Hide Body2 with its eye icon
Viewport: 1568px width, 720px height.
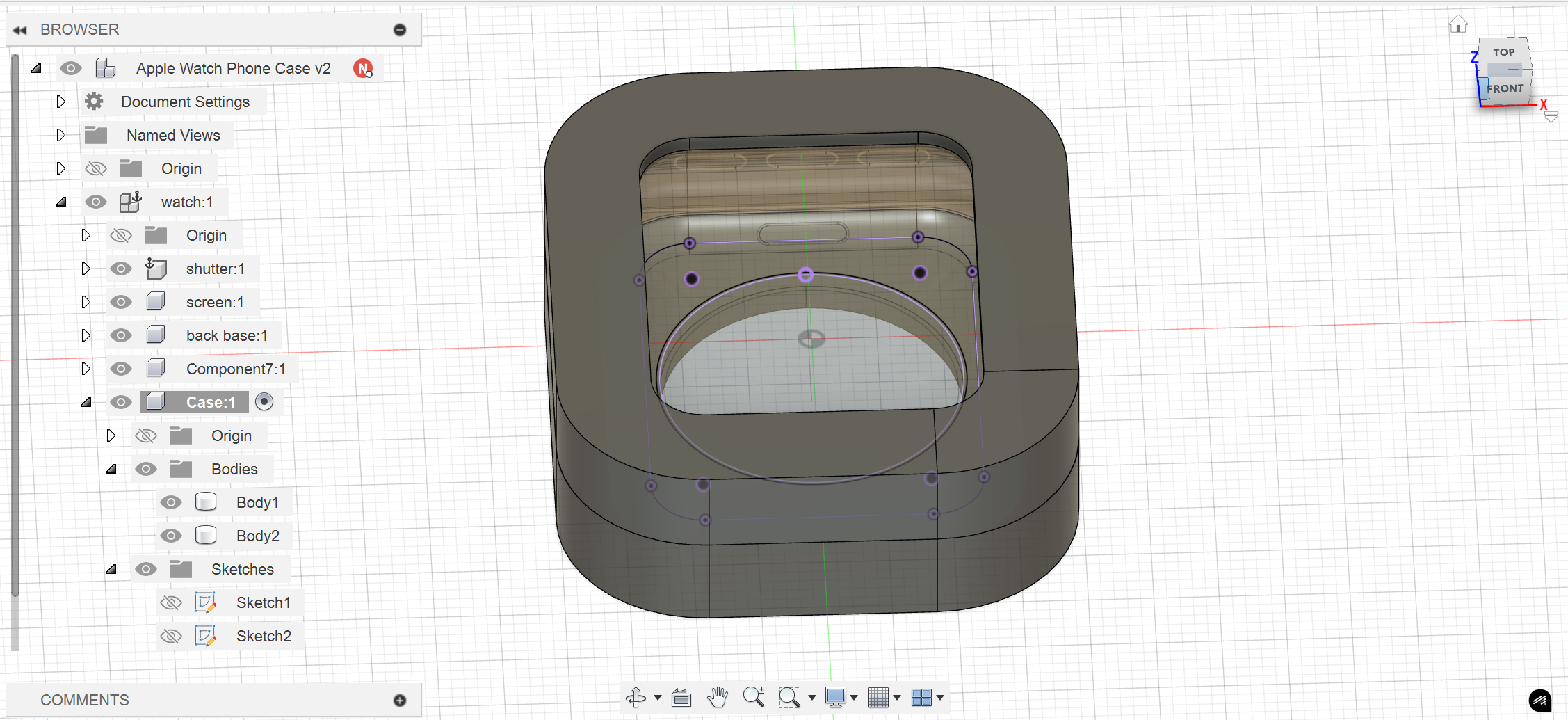coord(171,536)
